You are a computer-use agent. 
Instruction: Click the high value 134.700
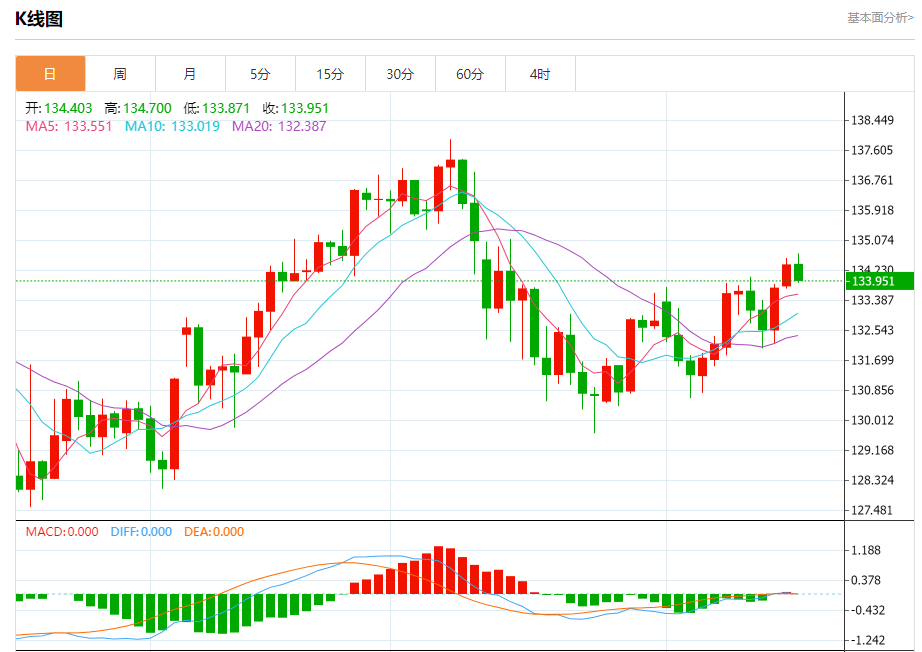click(x=147, y=108)
